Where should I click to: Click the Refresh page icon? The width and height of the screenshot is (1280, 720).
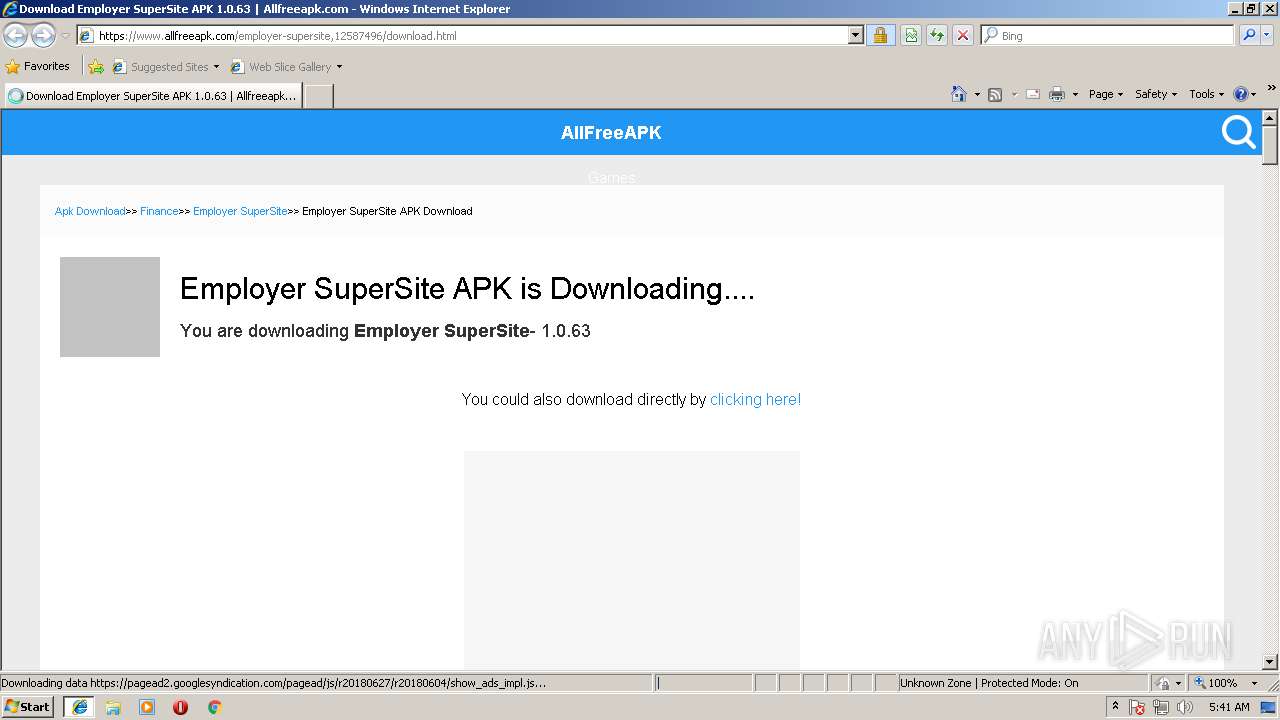(937, 35)
